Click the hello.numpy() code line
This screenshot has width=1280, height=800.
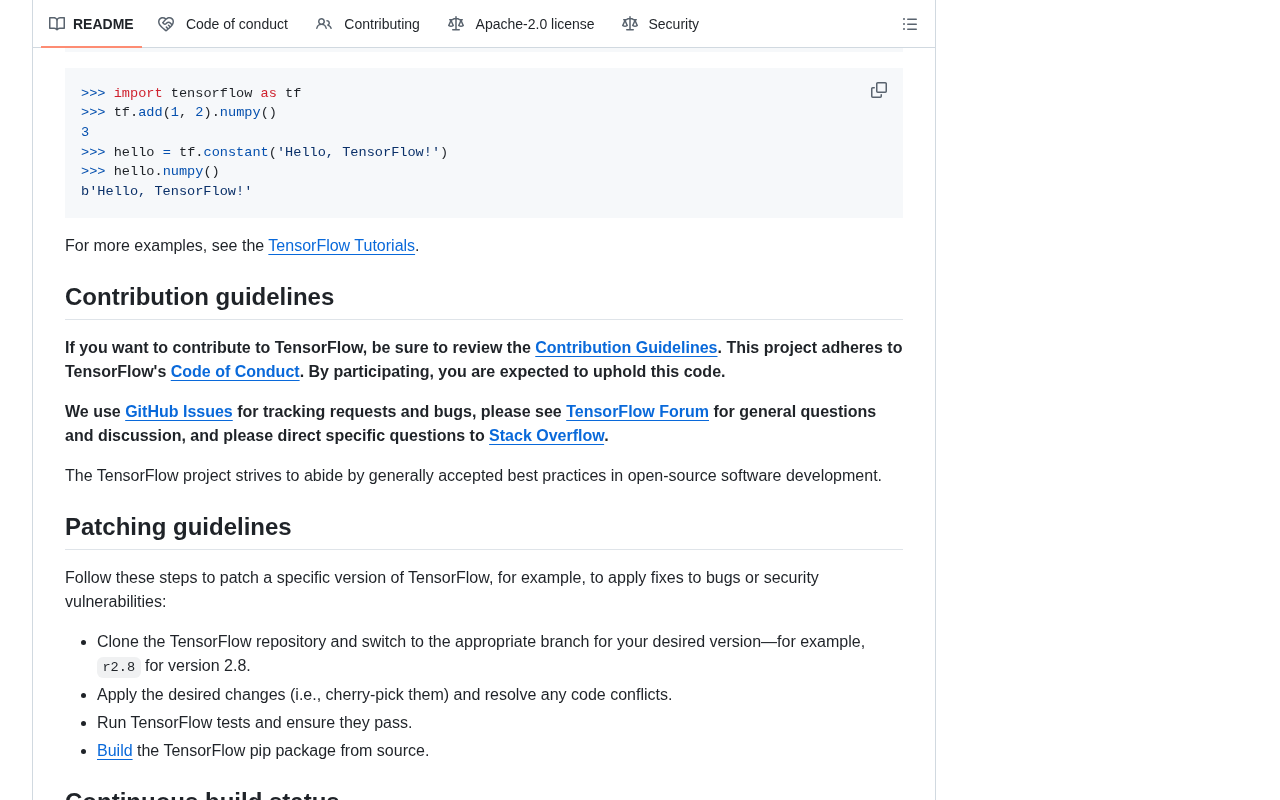[x=150, y=172]
